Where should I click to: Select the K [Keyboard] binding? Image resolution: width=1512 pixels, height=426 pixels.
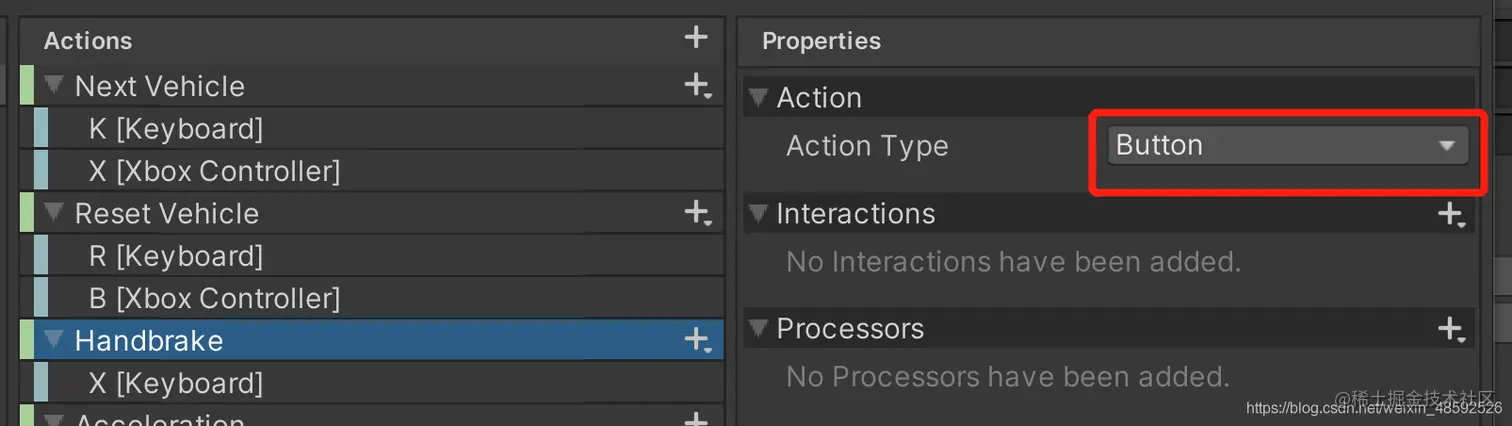(176, 129)
